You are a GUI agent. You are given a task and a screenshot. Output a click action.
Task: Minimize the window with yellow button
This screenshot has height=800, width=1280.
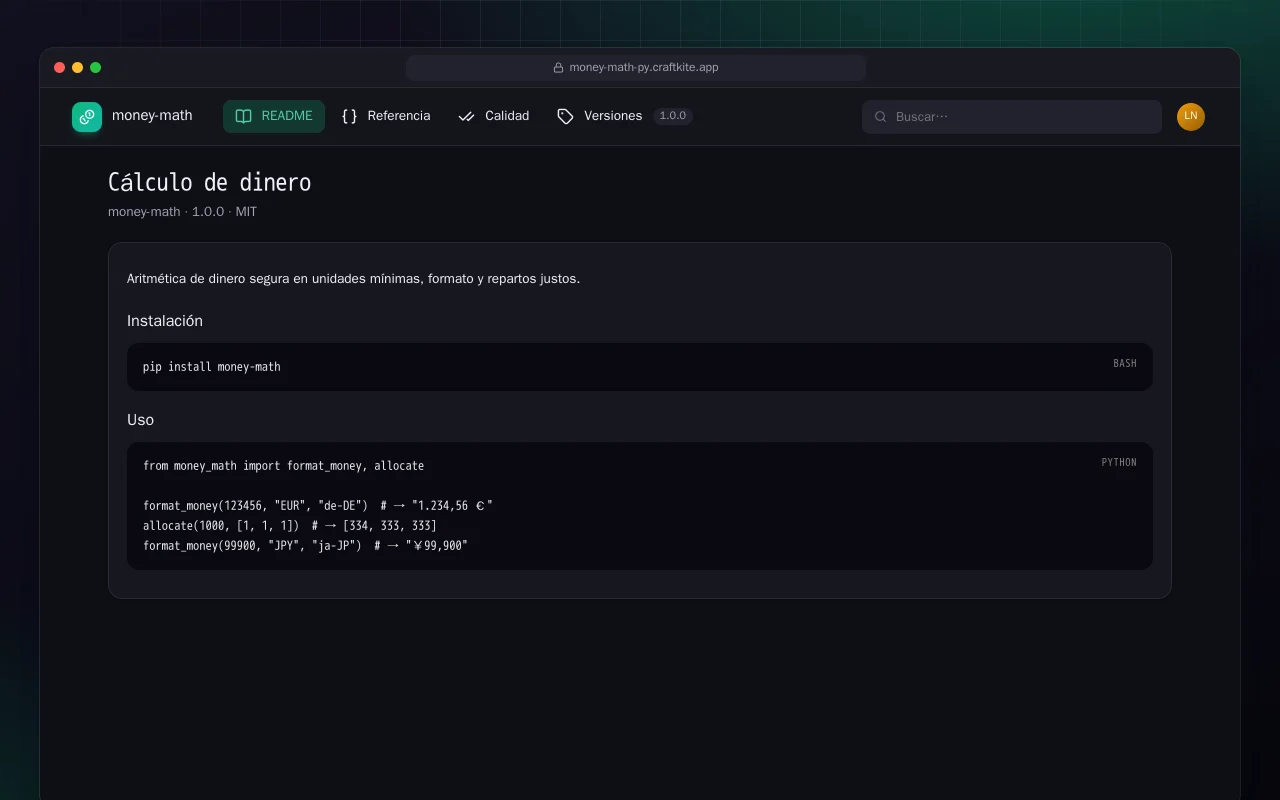78,68
